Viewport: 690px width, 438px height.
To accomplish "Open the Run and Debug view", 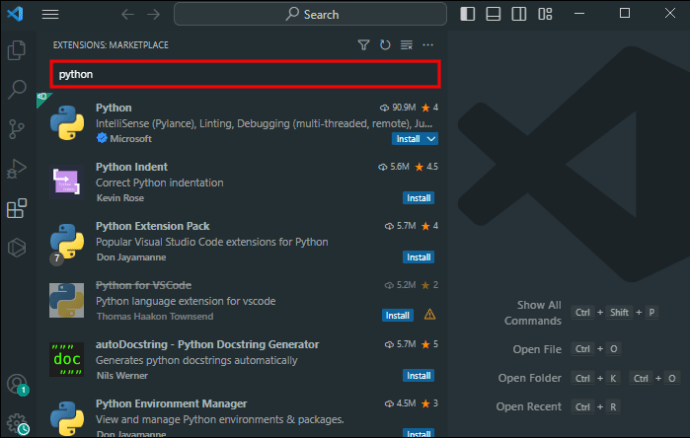I will [x=17, y=169].
